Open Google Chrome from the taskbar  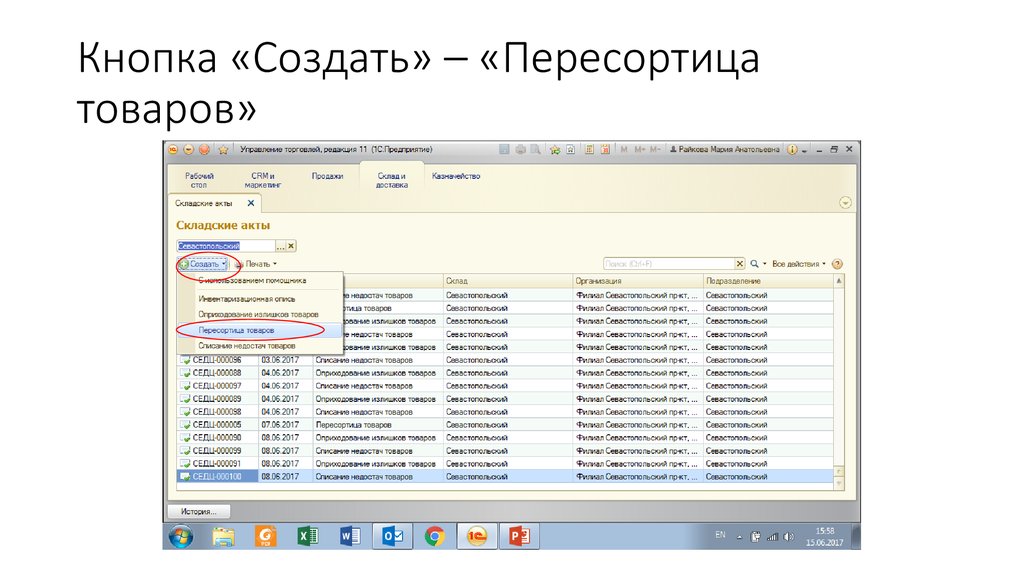[434, 536]
